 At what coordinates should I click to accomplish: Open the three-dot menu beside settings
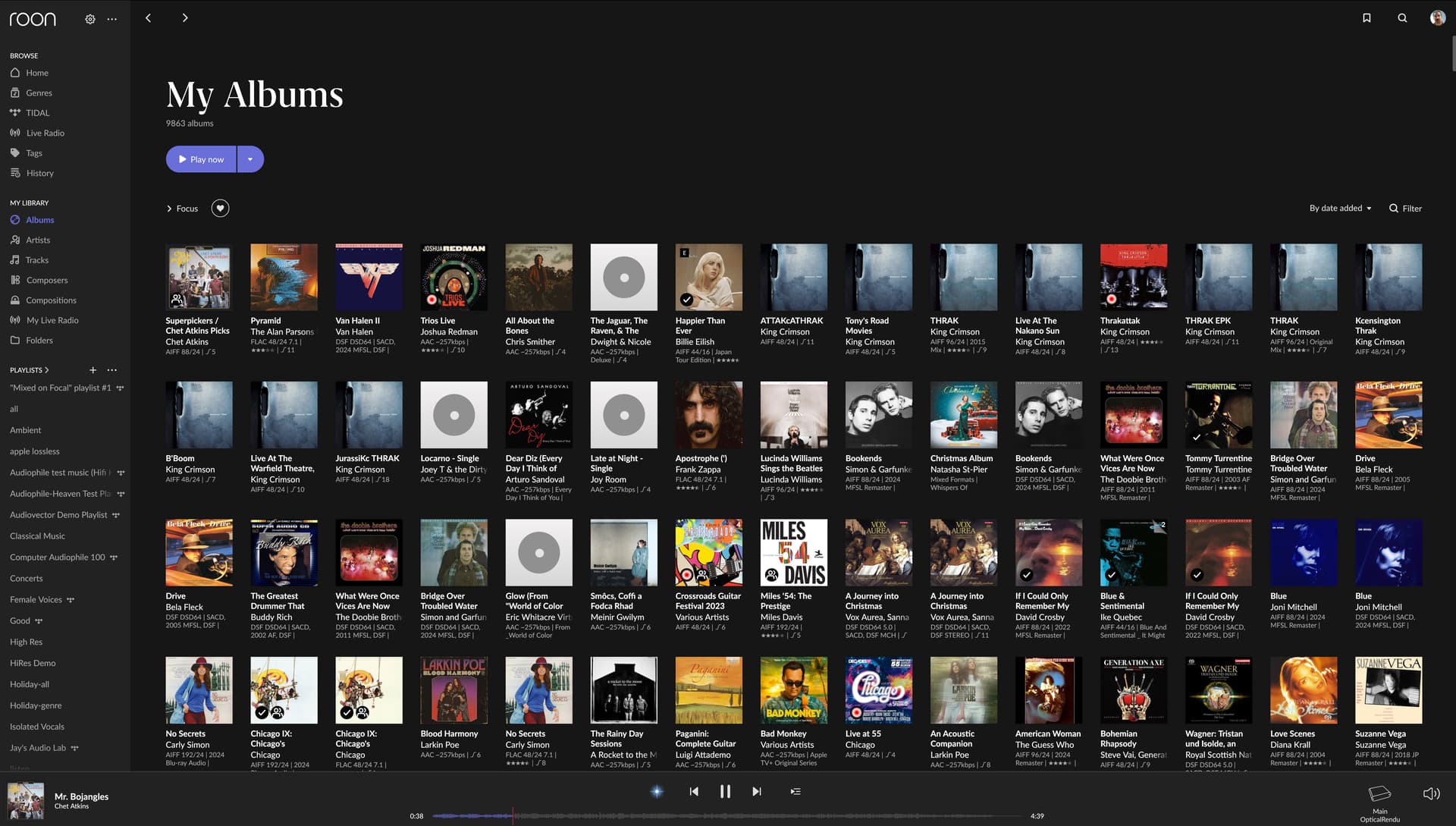coord(112,19)
